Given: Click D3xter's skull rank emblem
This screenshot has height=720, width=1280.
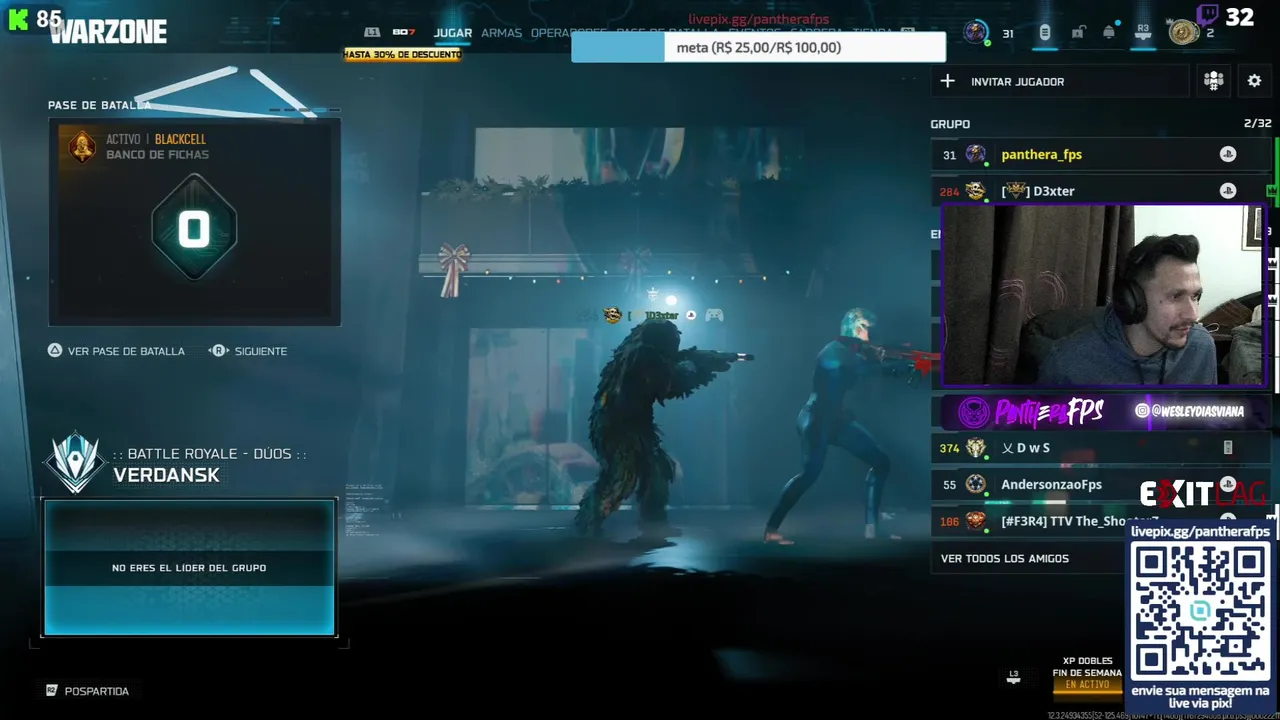Looking at the screenshot, I should pyautogui.click(x=976, y=191).
